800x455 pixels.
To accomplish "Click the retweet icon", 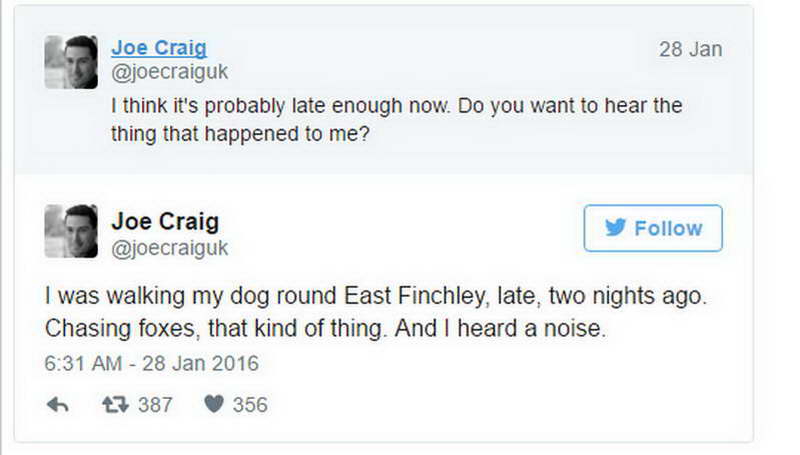I will pyautogui.click(x=115, y=405).
